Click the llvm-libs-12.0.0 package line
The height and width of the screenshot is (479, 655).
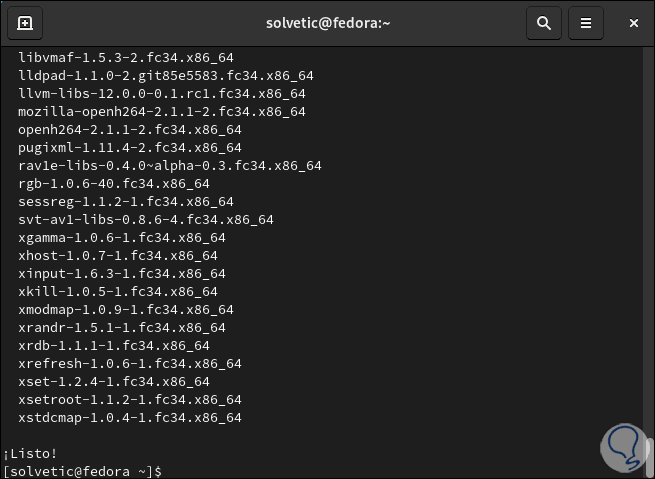coord(161,93)
